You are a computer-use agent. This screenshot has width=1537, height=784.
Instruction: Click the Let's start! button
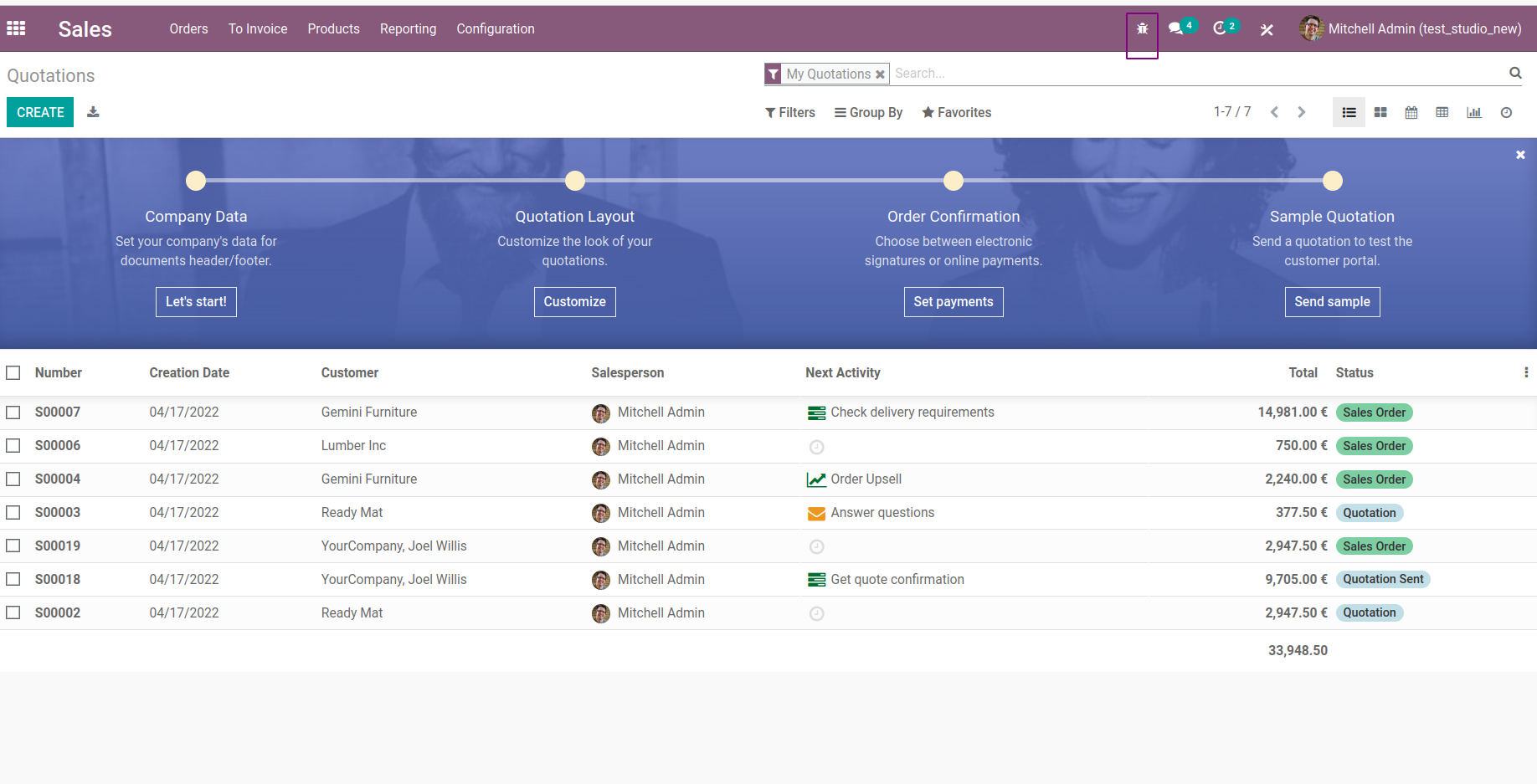pyautogui.click(x=196, y=302)
